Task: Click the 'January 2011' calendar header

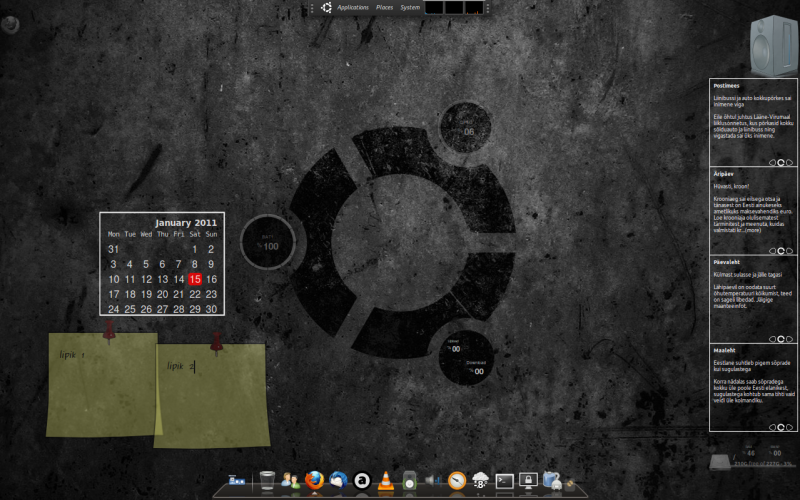Action: click(186, 223)
